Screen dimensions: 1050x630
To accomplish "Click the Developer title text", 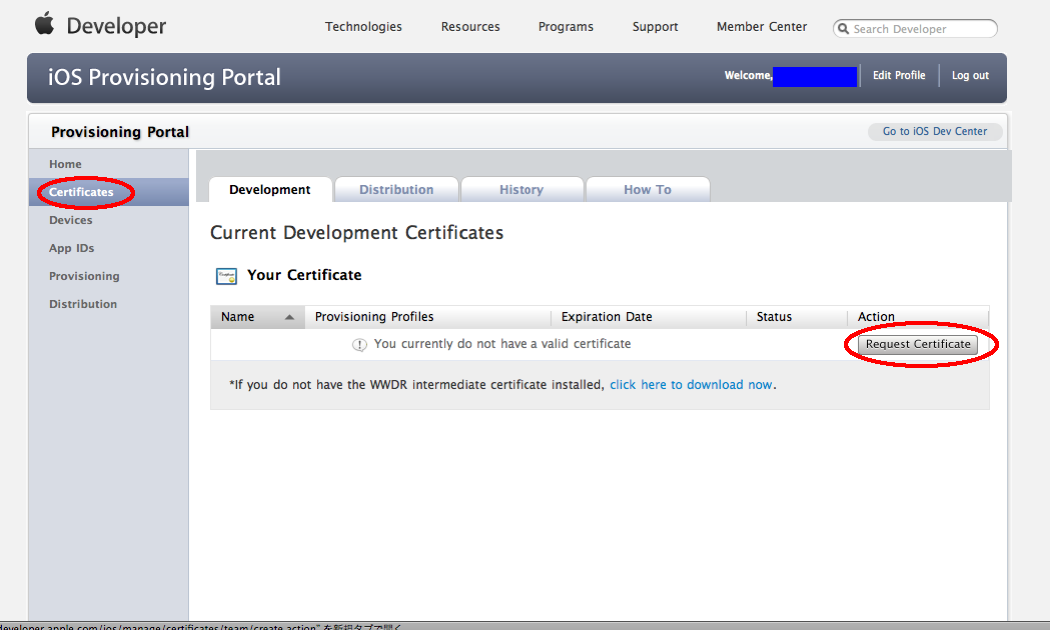I will (116, 26).
